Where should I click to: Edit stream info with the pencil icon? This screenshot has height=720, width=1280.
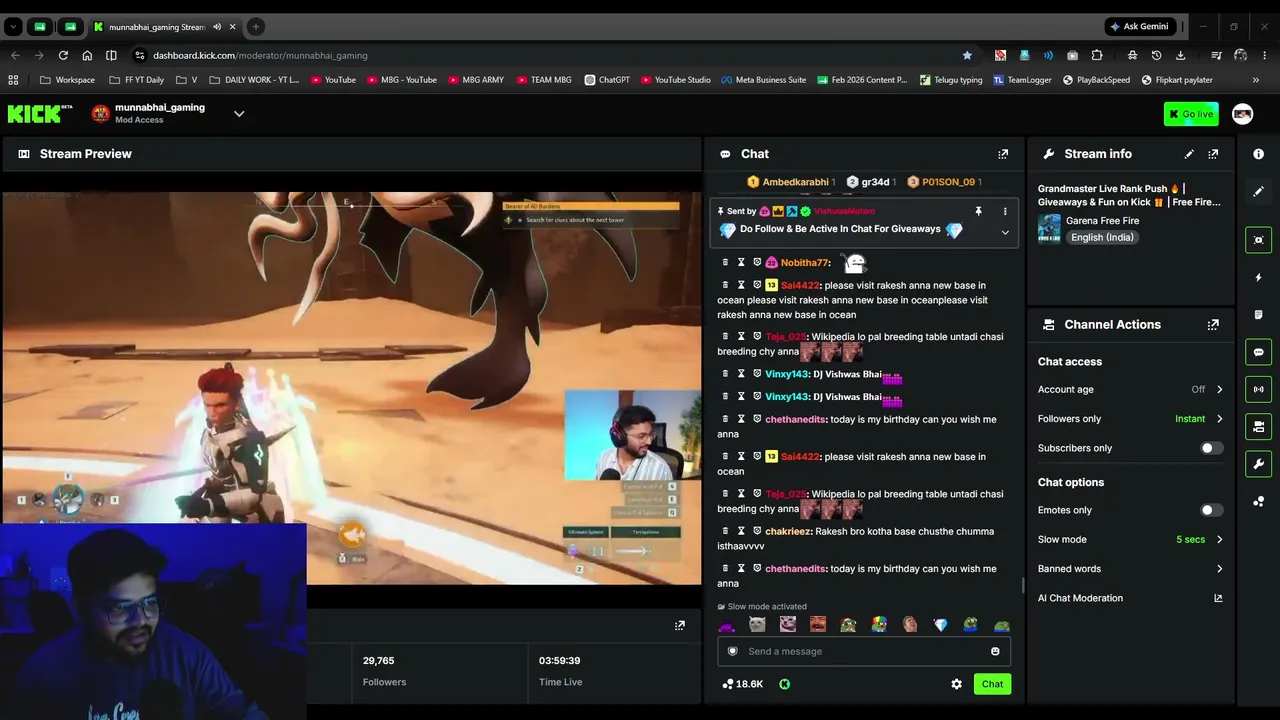[1189, 154]
